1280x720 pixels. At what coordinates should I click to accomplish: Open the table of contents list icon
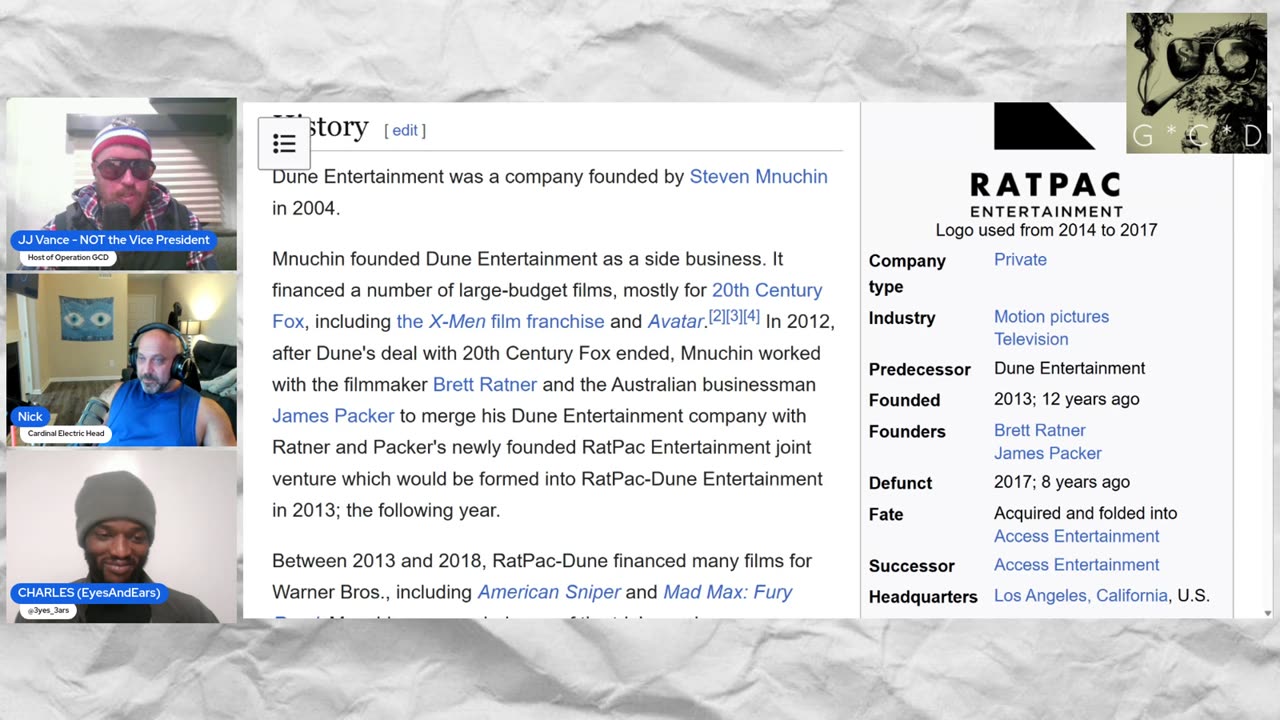coord(284,143)
